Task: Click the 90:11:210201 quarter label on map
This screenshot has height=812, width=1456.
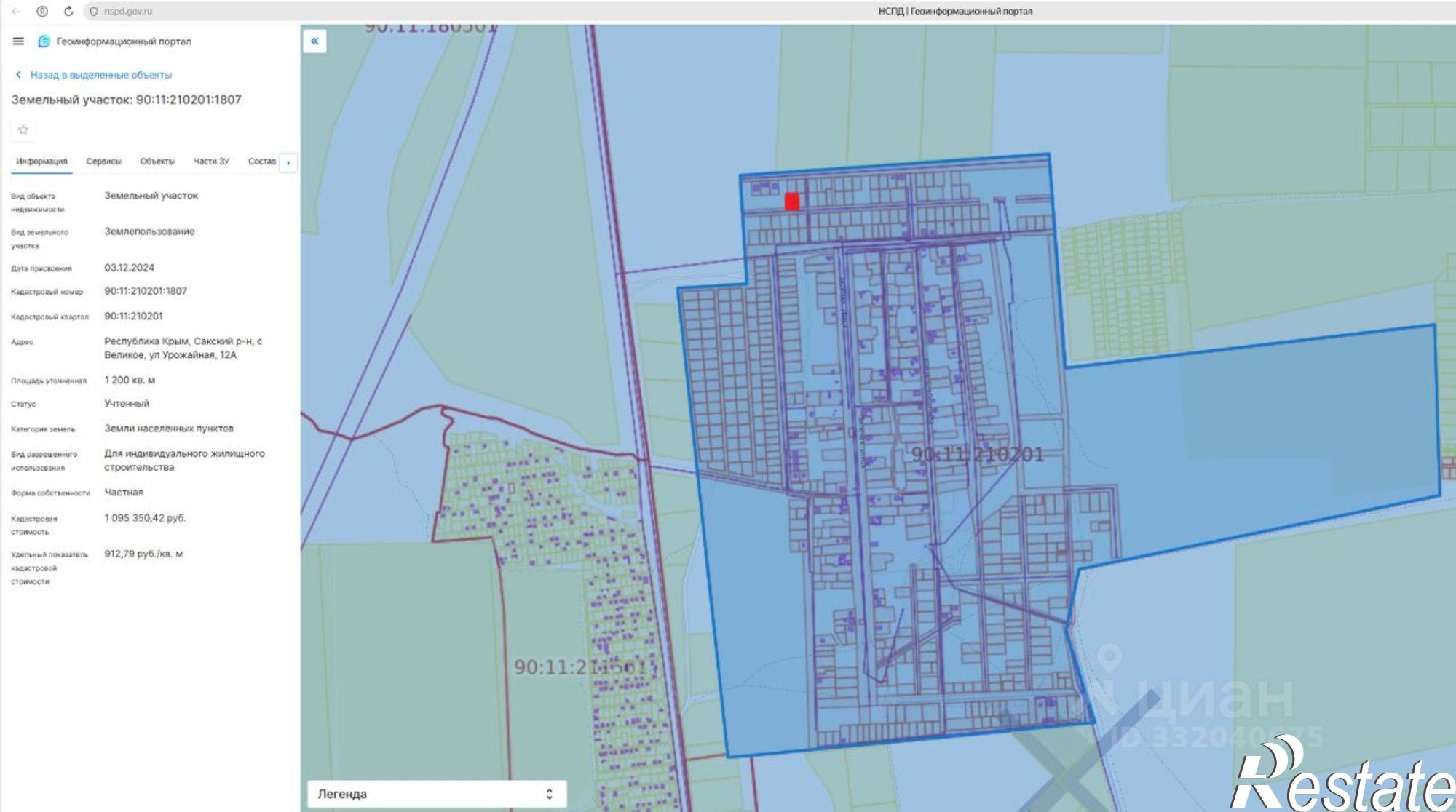Action: [x=978, y=455]
